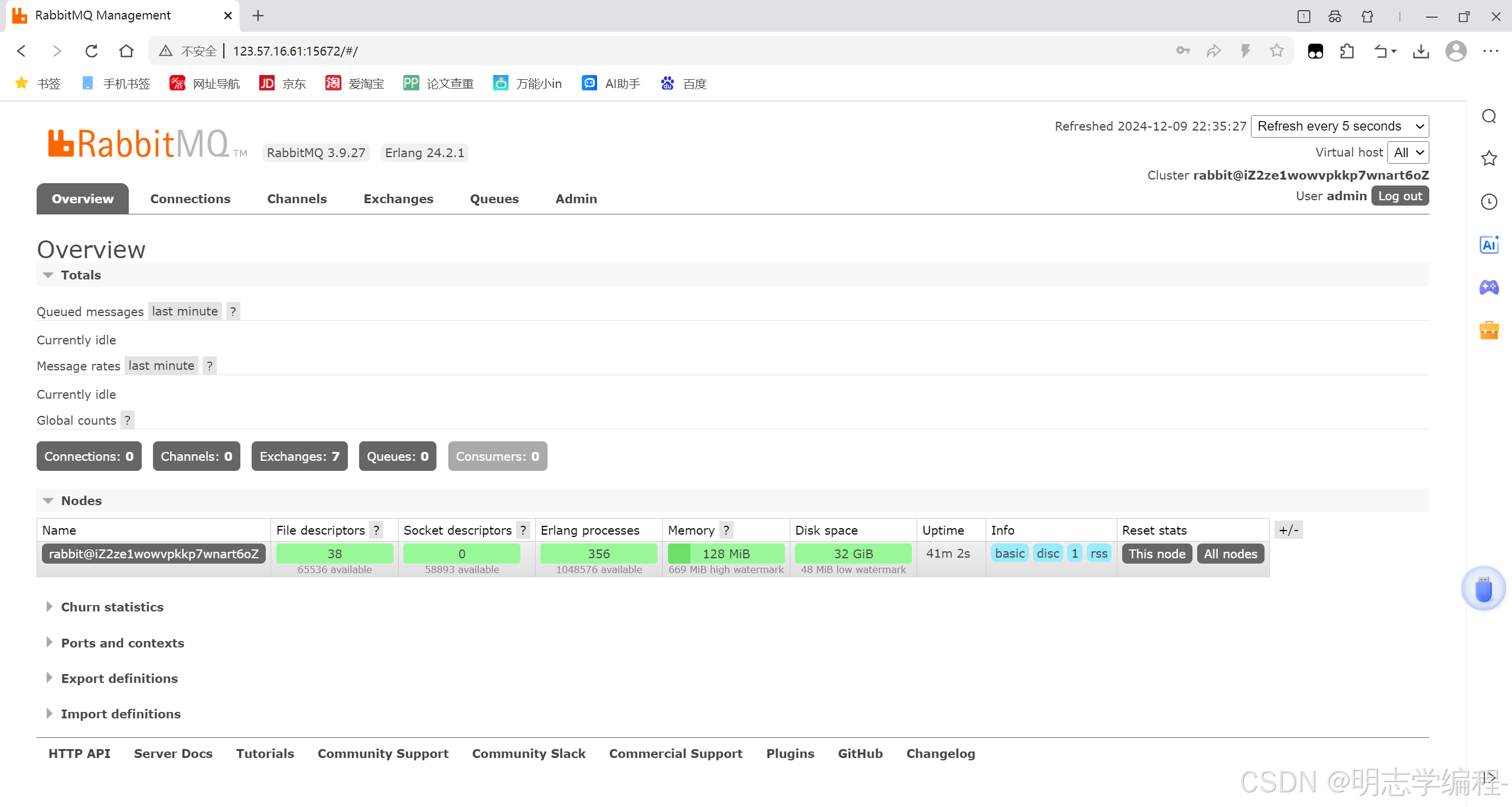Switch to the Exchanges tab
This screenshot has width=1512, height=807.
(x=398, y=199)
